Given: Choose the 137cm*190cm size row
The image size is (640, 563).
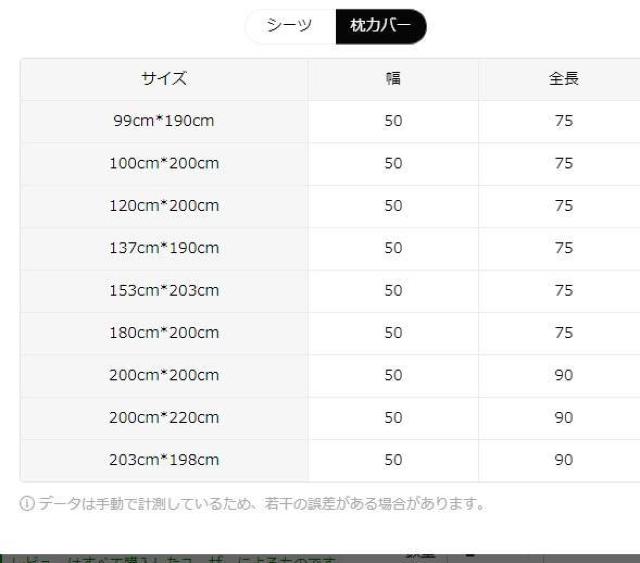Looking at the screenshot, I should (164, 248).
